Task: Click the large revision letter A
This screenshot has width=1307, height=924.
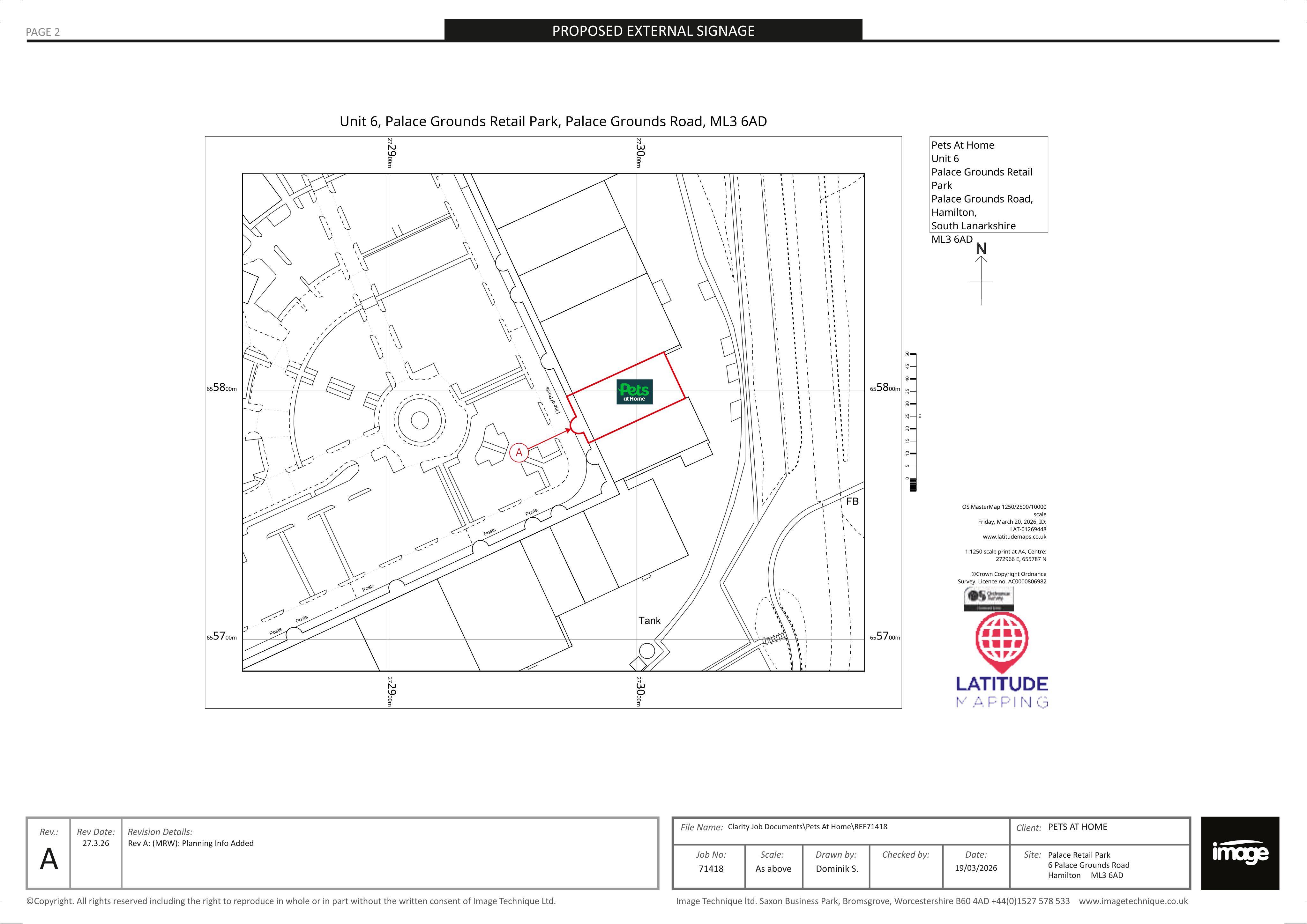Action: (x=49, y=859)
